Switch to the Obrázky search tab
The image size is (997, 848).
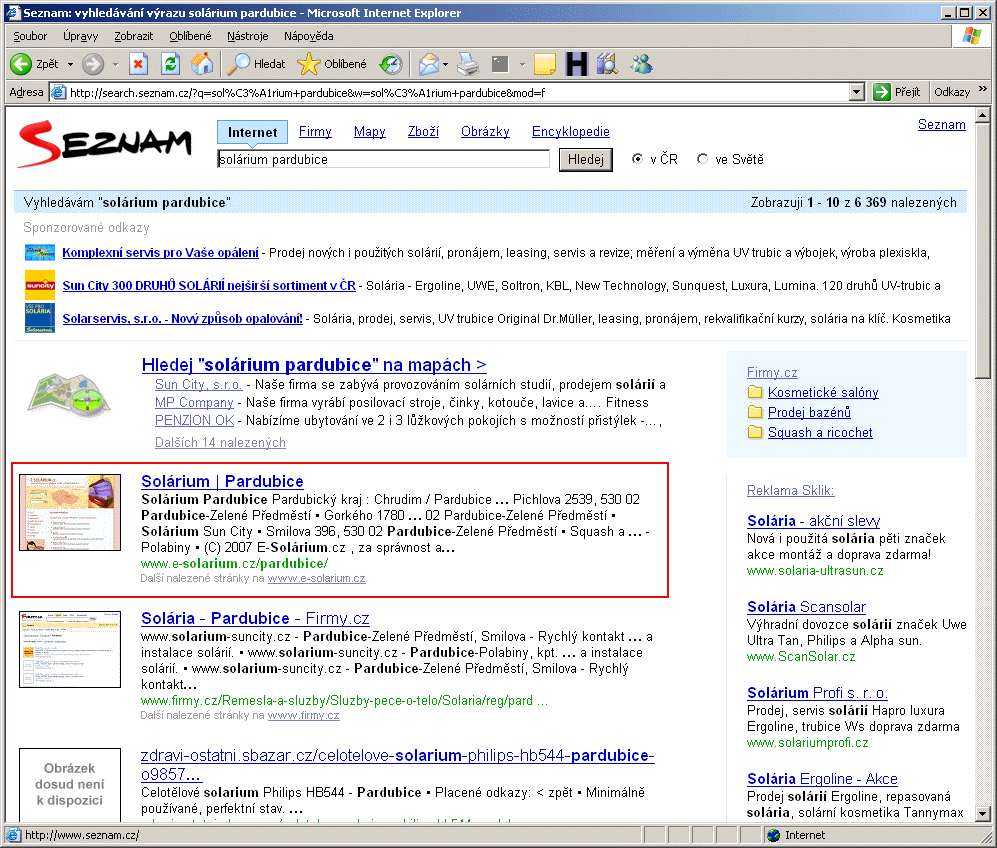(485, 132)
